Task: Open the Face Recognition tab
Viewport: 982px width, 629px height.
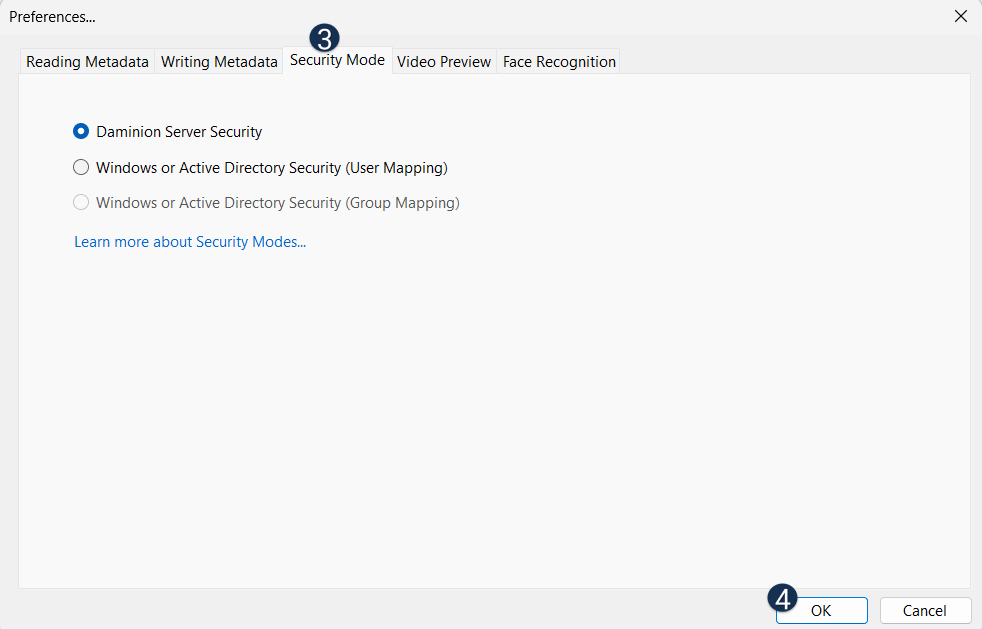Action: pos(559,62)
